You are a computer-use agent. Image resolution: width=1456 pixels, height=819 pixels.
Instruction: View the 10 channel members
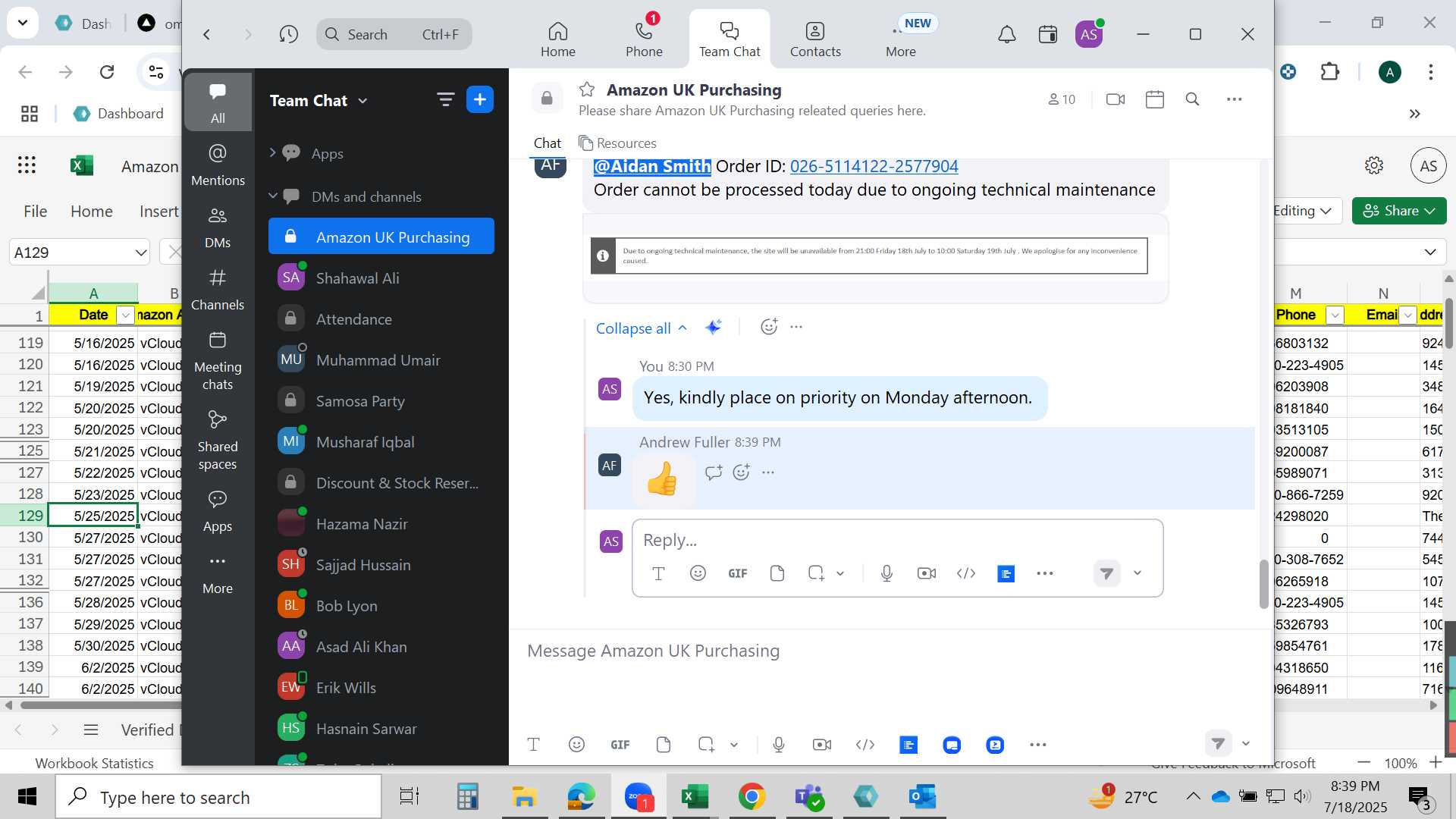click(x=1062, y=99)
